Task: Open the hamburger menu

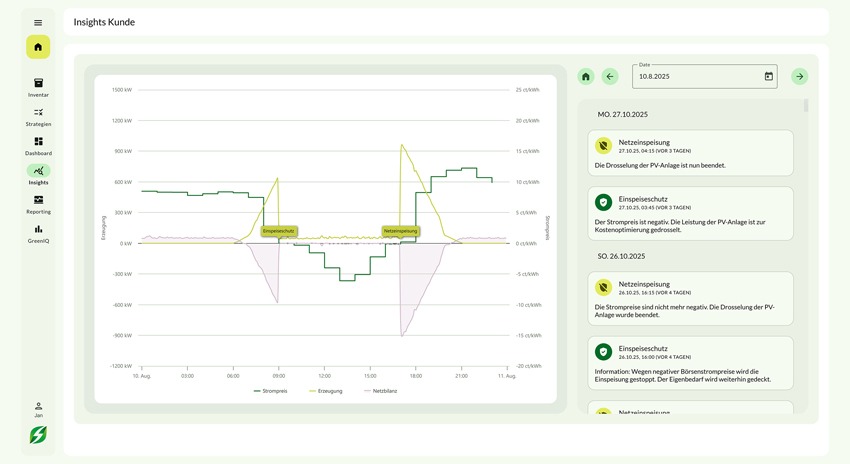Action: tap(38, 22)
